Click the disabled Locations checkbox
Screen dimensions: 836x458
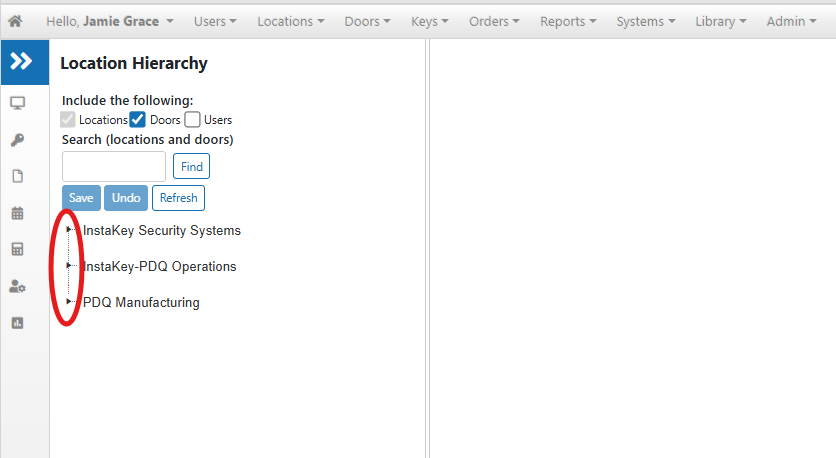[68, 119]
